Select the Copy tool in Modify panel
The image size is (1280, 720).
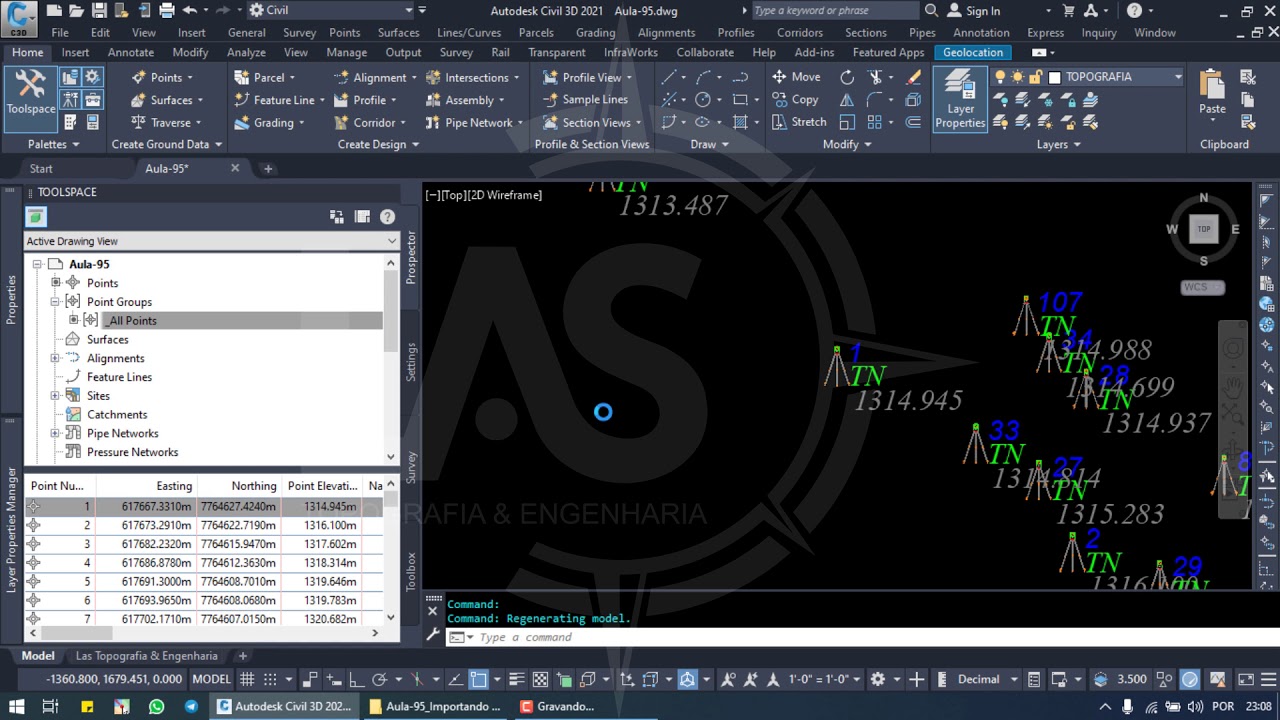click(x=795, y=99)
